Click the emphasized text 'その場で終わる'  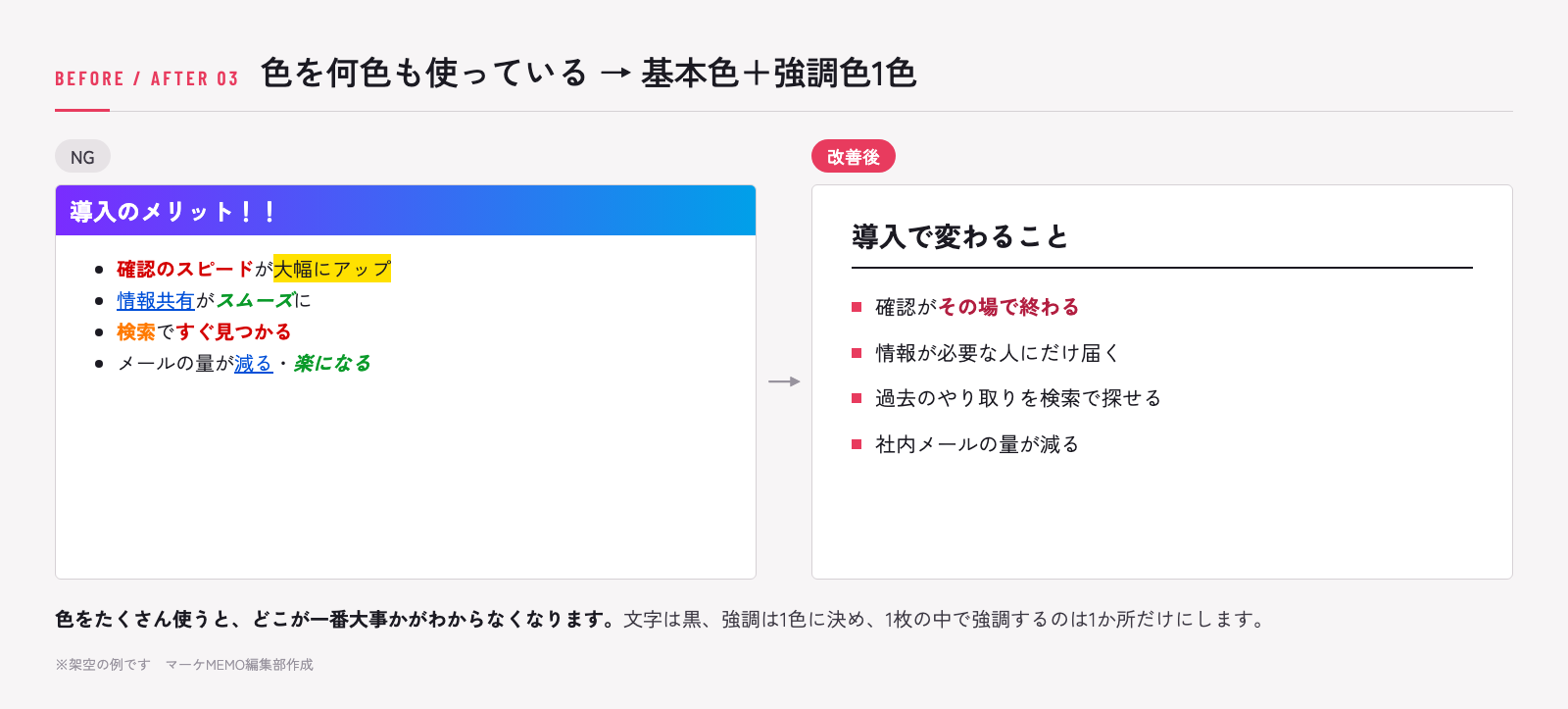(x=1008, y=307)
